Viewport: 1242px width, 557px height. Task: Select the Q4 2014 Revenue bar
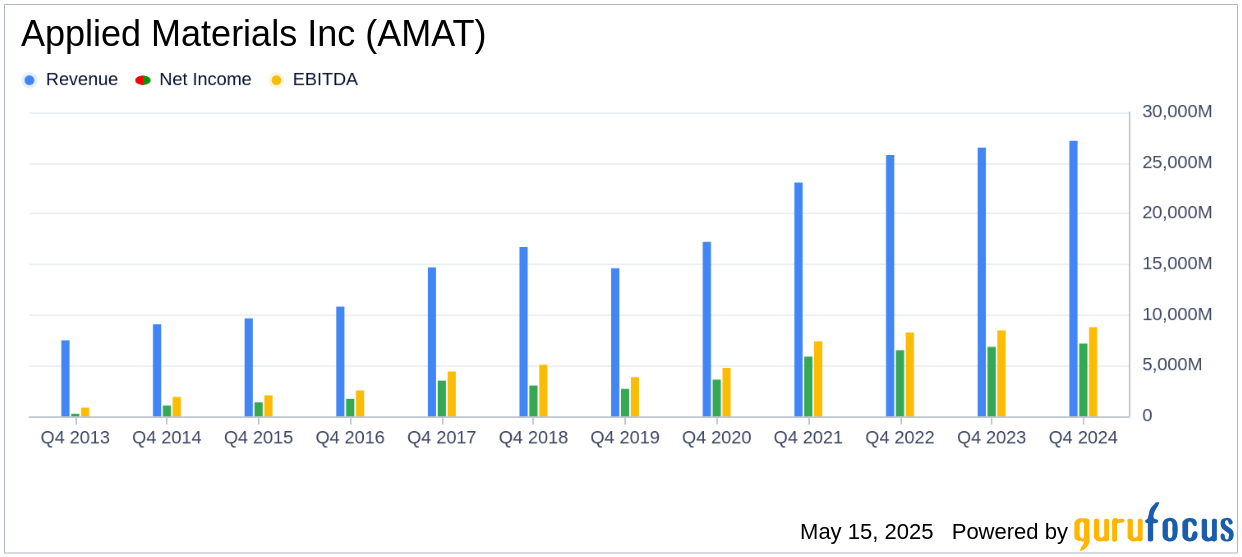(157, 371)
